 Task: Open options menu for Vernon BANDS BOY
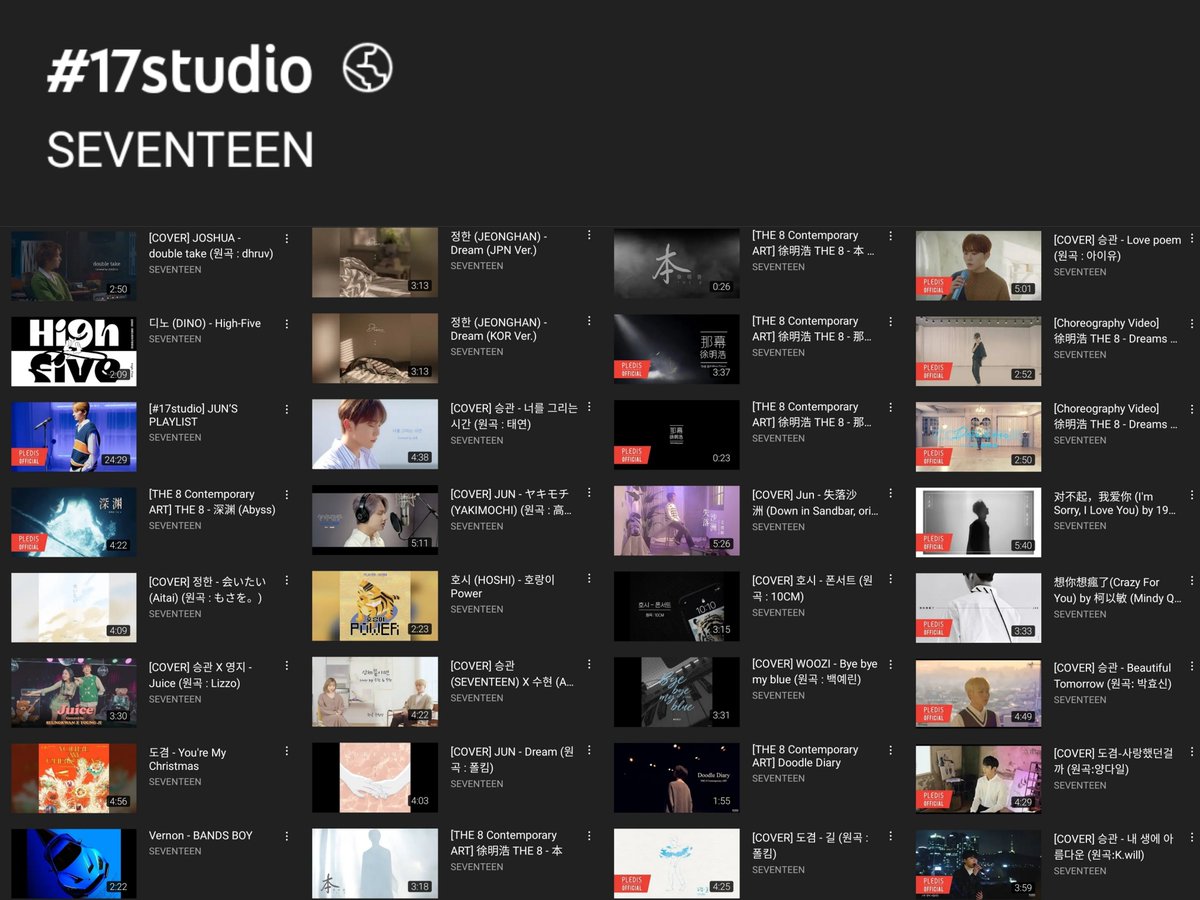(x=287, y=836)
